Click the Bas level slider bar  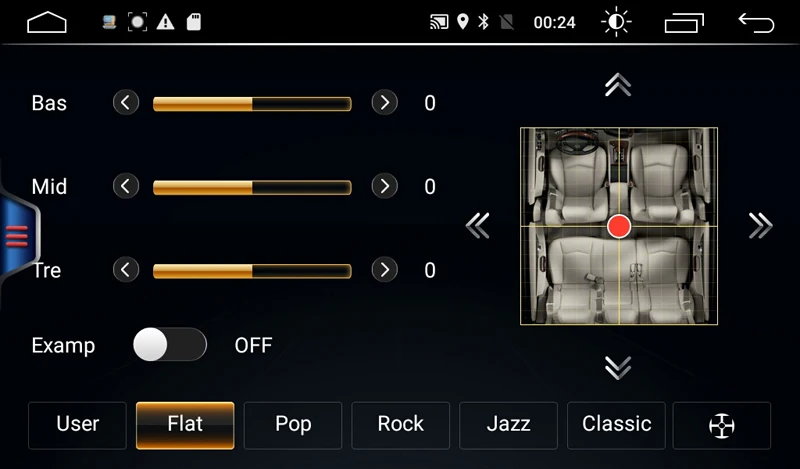point(252,104)
